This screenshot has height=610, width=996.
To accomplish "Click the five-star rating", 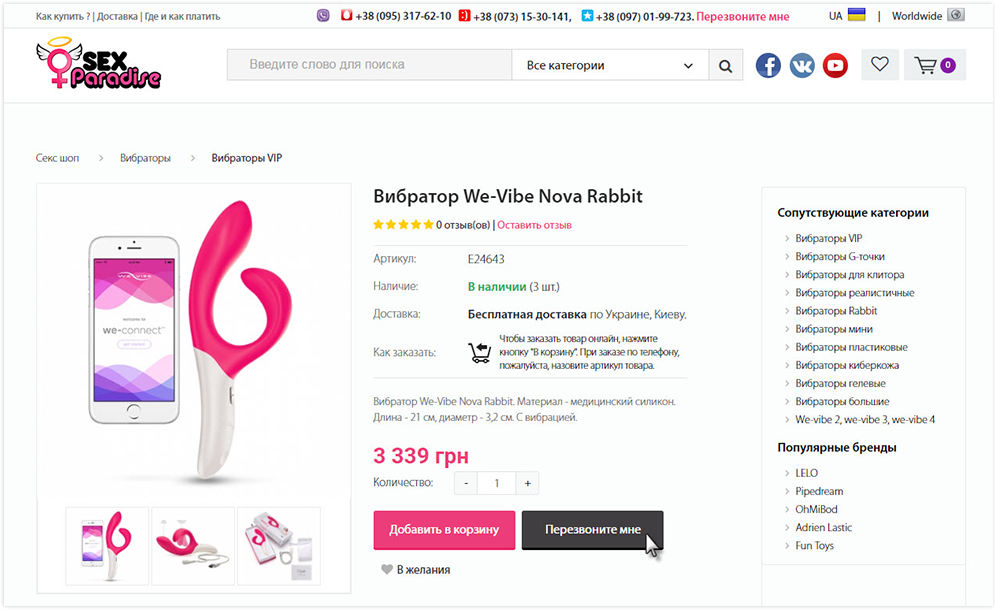I will coord(403,225).
